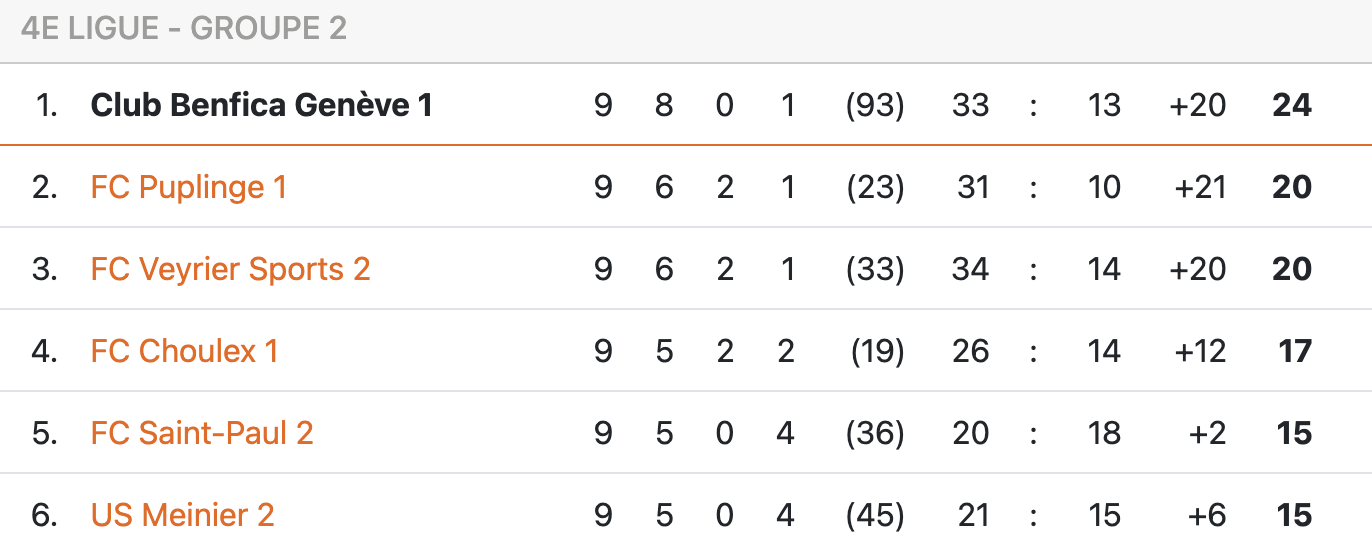Click the 4E LIGUE - GROUPE 2 header
1372x552 pixels.
(x=183, y=28)
